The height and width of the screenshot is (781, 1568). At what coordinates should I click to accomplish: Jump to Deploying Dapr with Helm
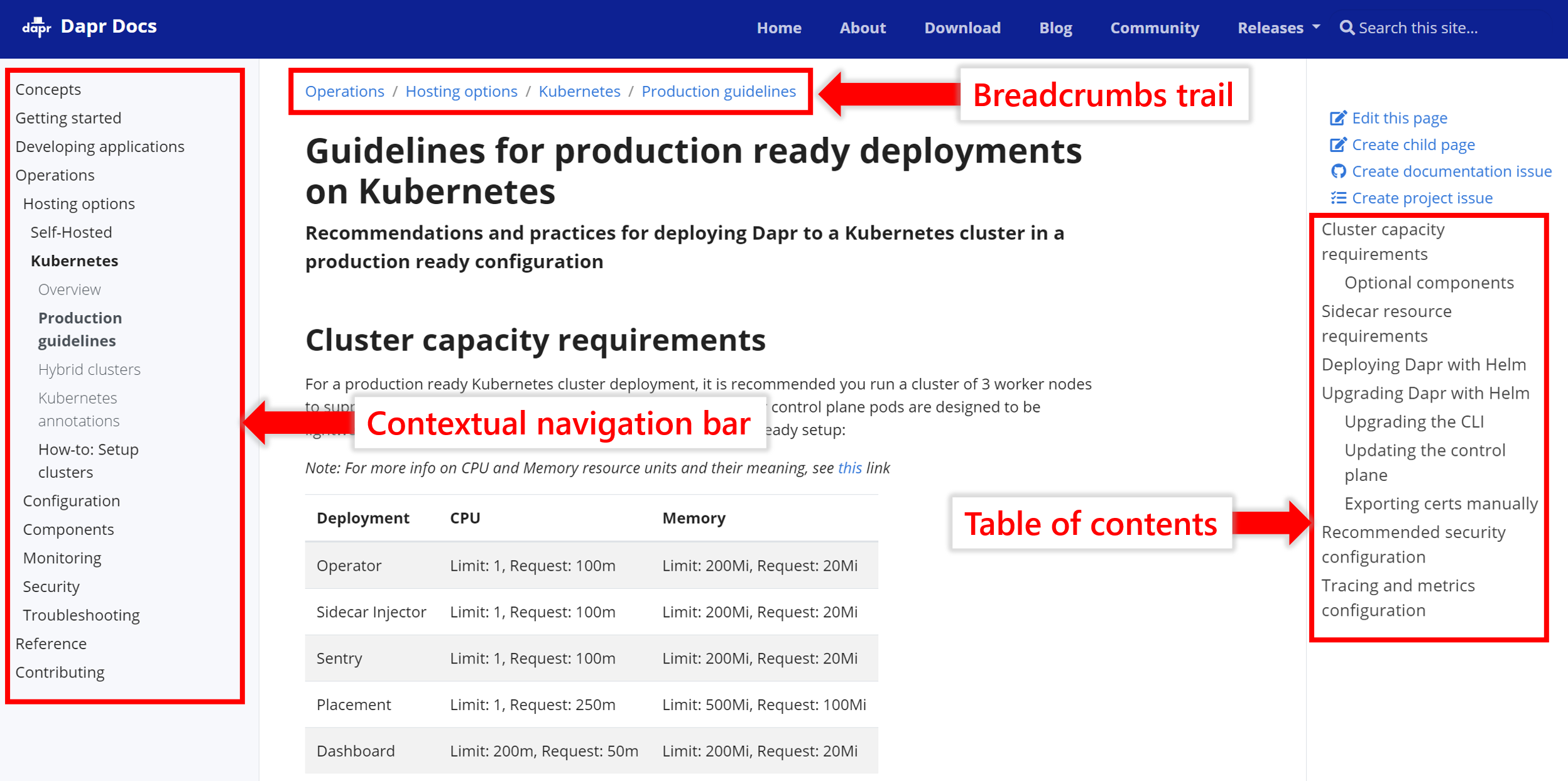[x=1424, y=365]
